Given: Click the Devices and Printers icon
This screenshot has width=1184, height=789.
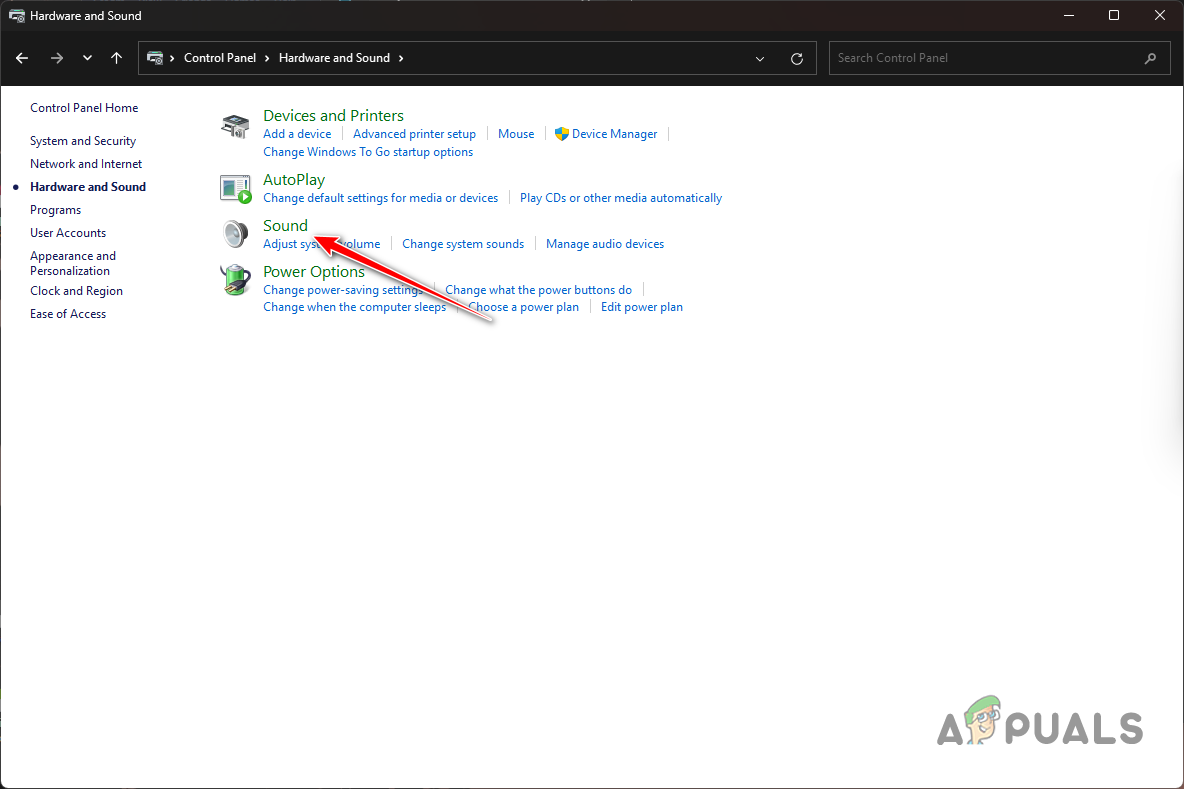Looking at the screenshot, I should click(235, 126).
